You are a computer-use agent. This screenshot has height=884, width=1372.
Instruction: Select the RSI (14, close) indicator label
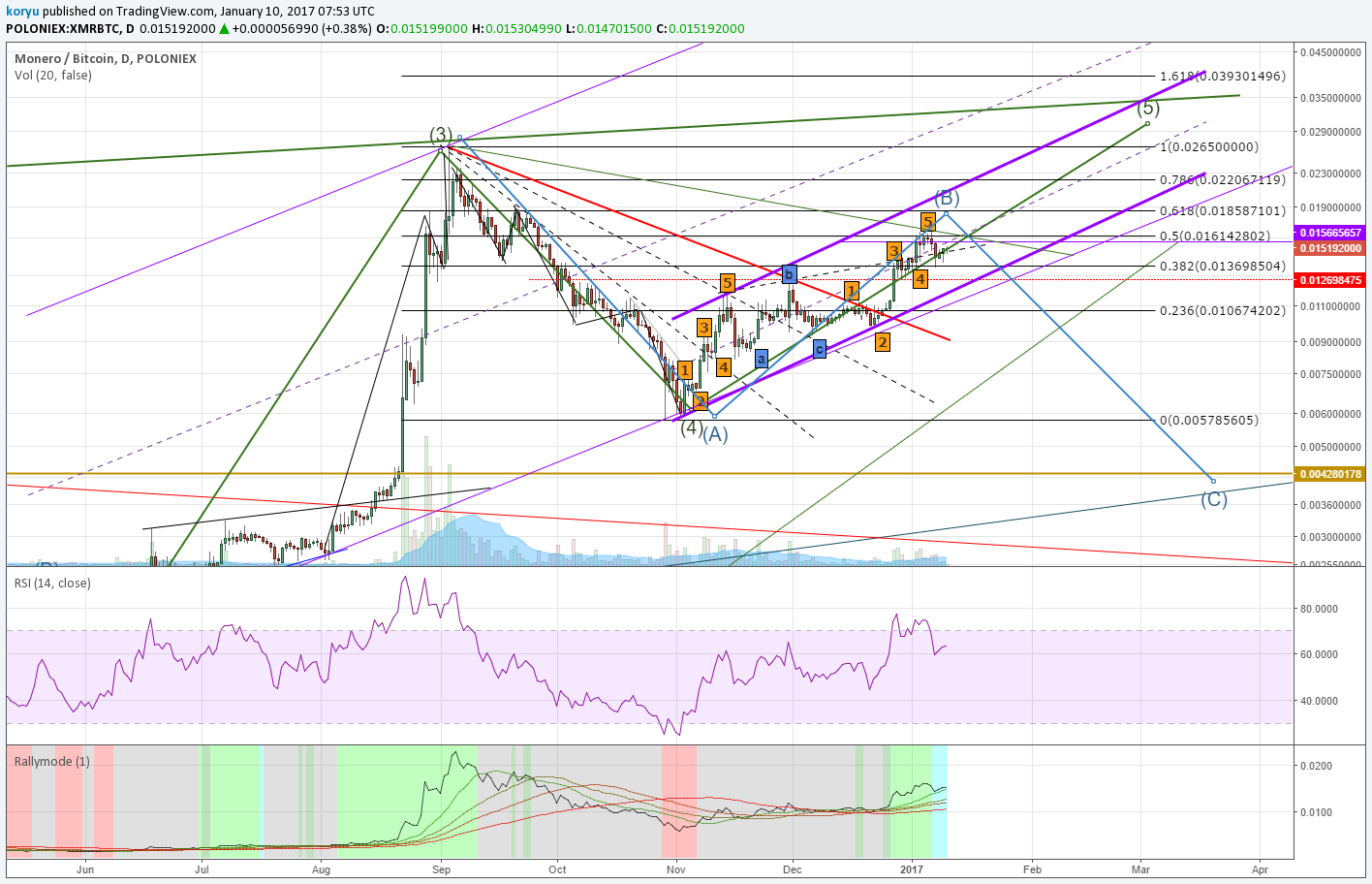coord(52,584)
